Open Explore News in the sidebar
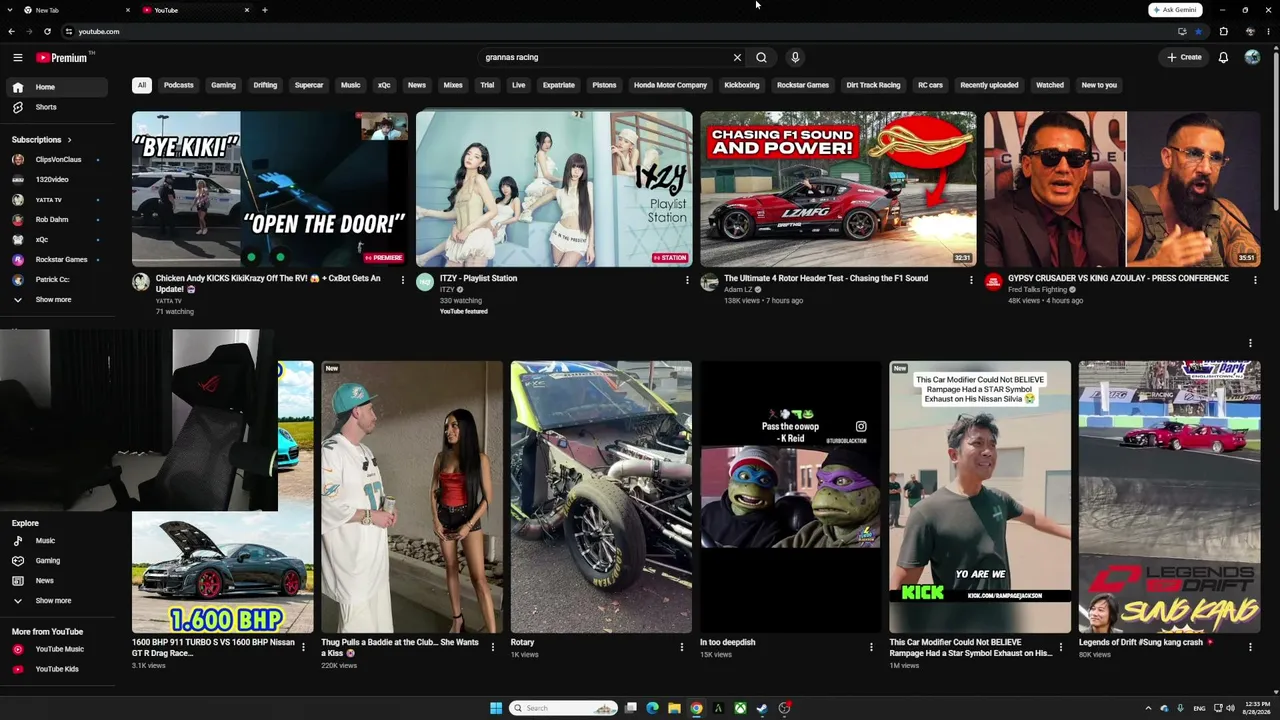 click(57, 581)
